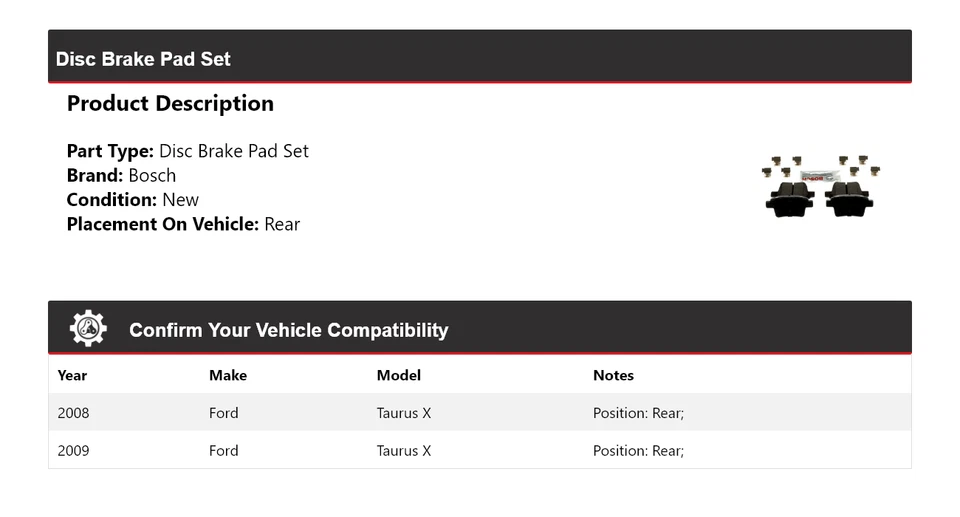
Task: Click the Notes column header
Action: click(613, 376)
